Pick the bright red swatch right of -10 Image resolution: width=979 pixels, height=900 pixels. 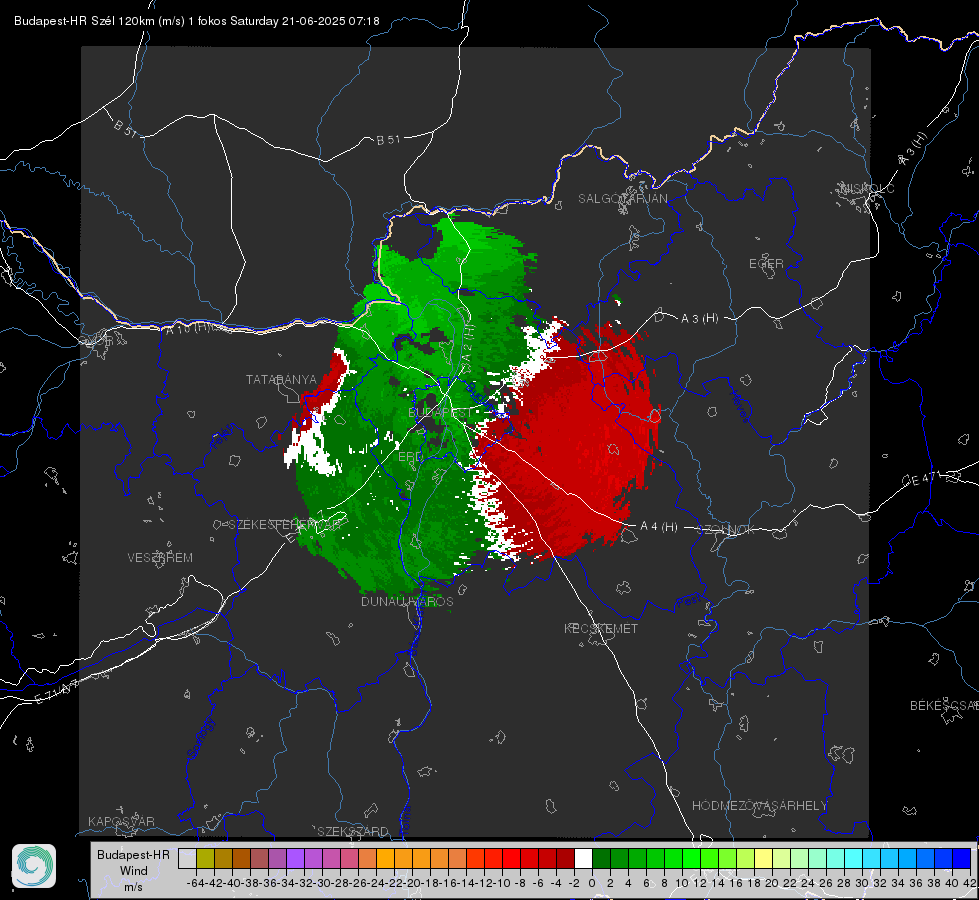point(511,858)
